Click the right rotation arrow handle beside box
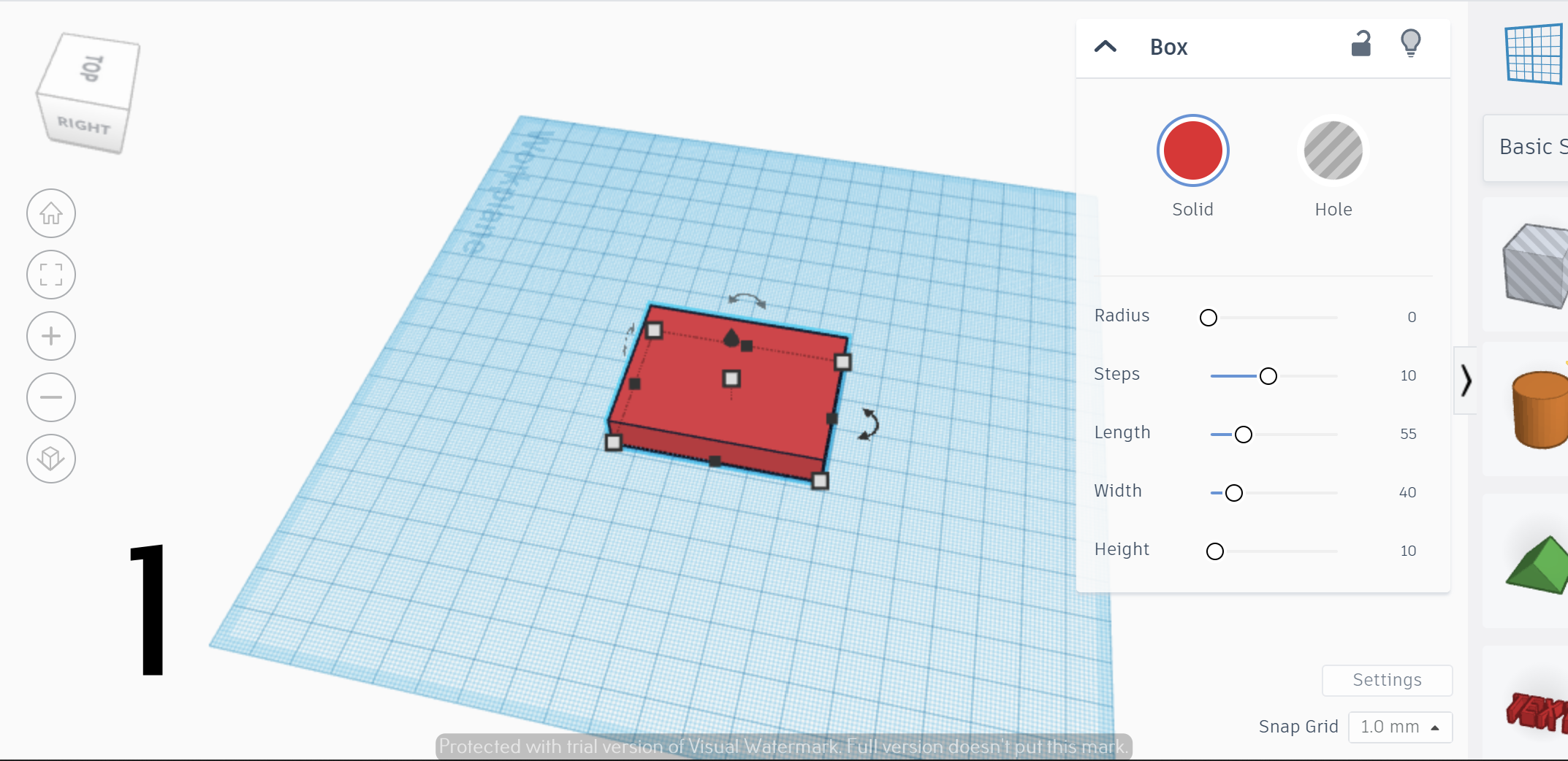Image resolution: width=1568 pixels, height=761 pixels. [869, 424]
